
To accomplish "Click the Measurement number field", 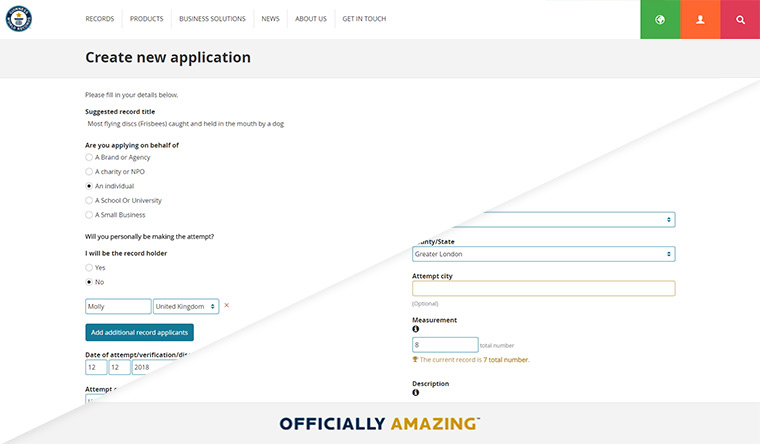I will 445,345.
